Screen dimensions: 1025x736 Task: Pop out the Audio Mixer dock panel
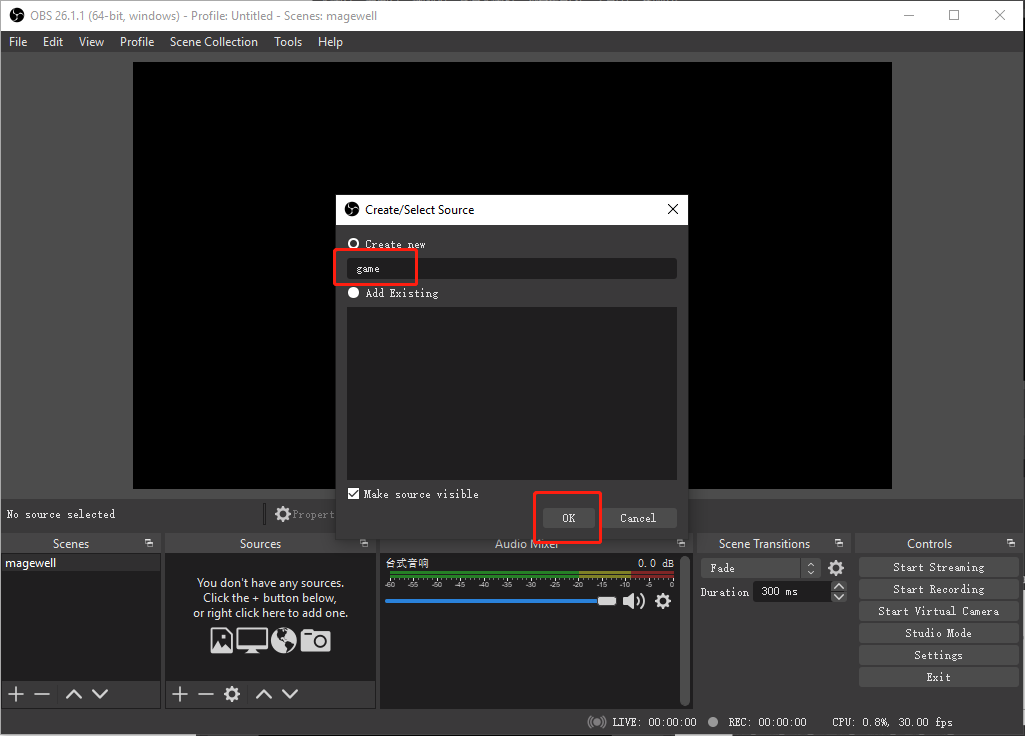[681, 543]
